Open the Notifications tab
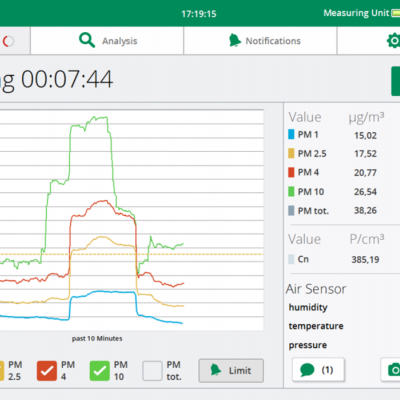The image size is (400, 400). [x=260, y=41]
